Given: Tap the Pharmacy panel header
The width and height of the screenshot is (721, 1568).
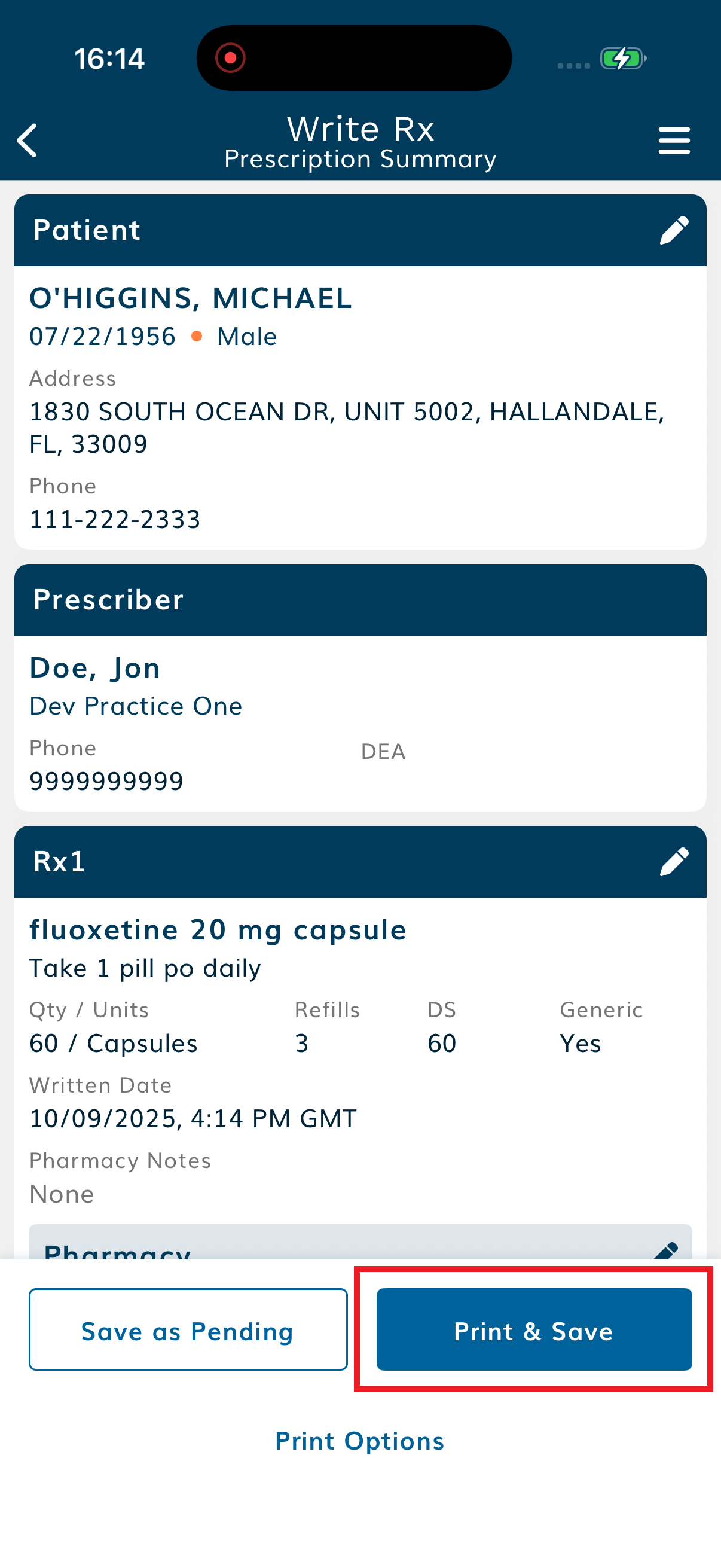Looking at the screenshot, I should pos(304,1248).
